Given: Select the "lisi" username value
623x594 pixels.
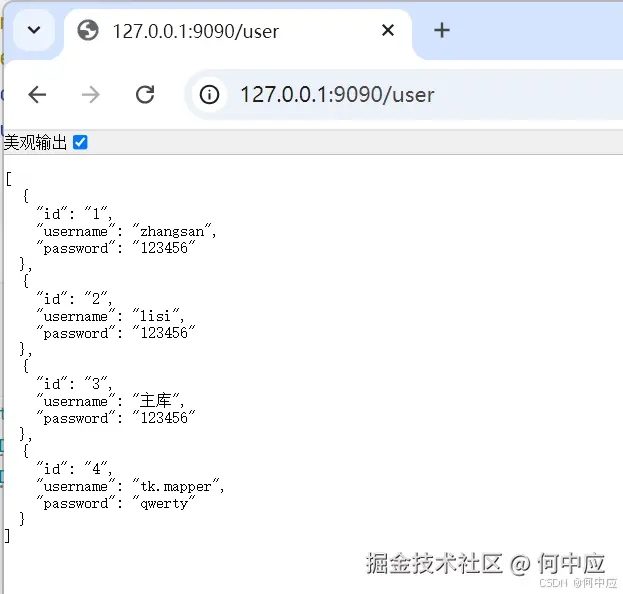Looking at the screenshot, I should [x=156, y=315].
